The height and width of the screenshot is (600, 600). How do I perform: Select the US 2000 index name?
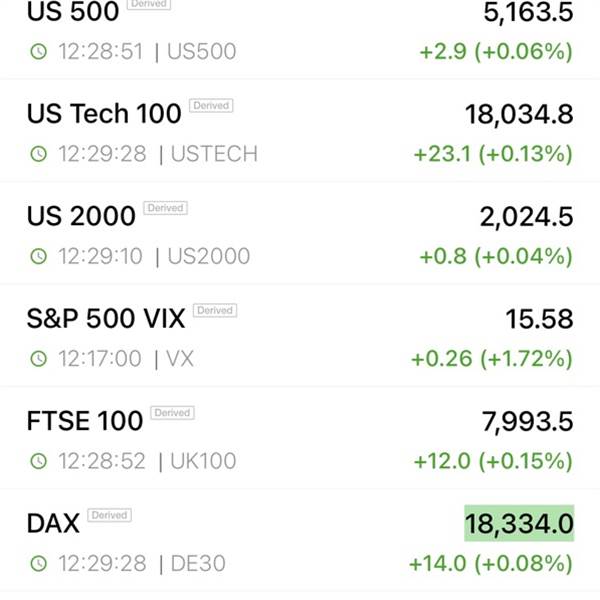point(81,216)
